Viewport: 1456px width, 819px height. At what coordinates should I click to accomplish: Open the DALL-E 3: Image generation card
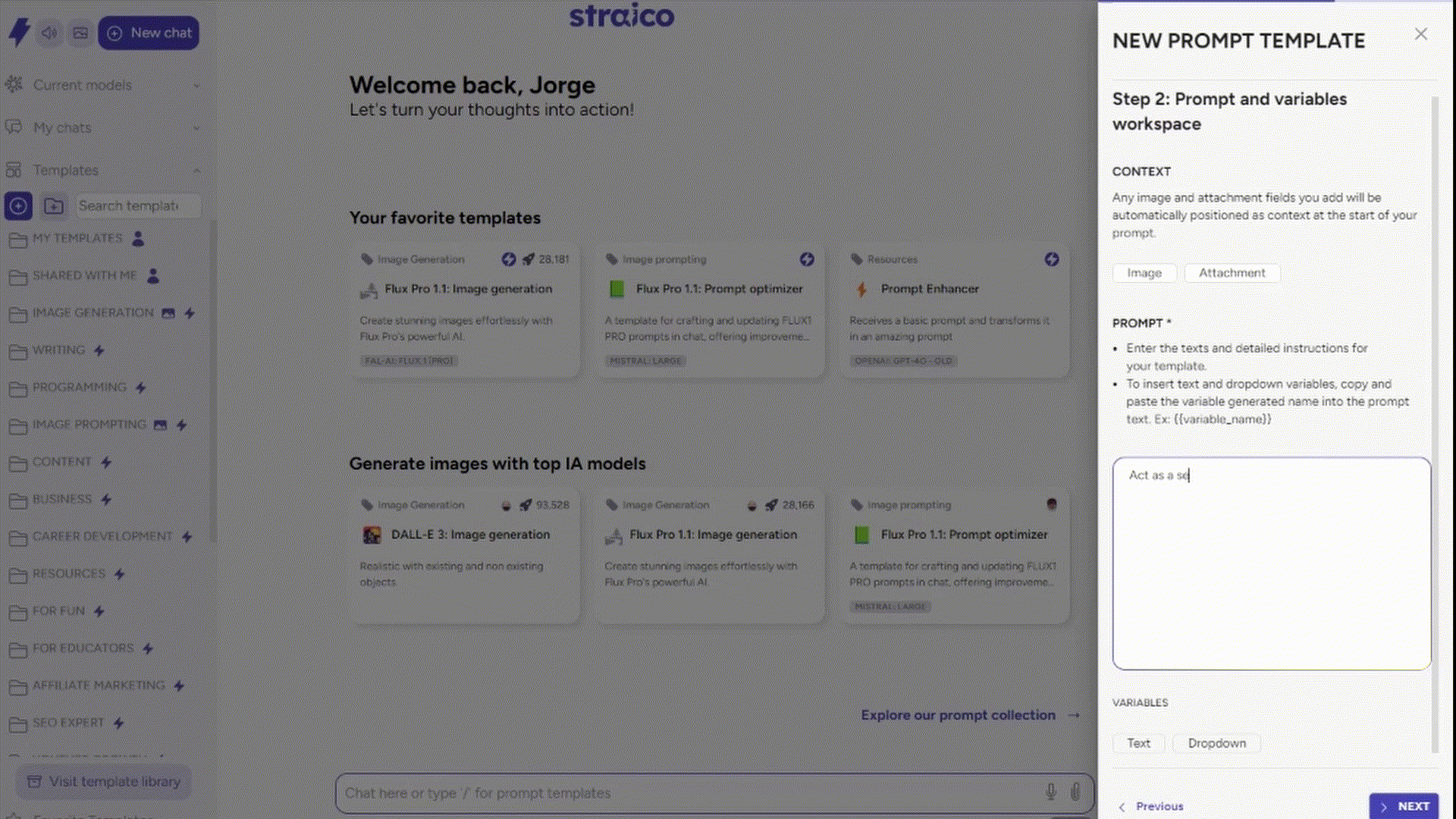coord(465,556)
